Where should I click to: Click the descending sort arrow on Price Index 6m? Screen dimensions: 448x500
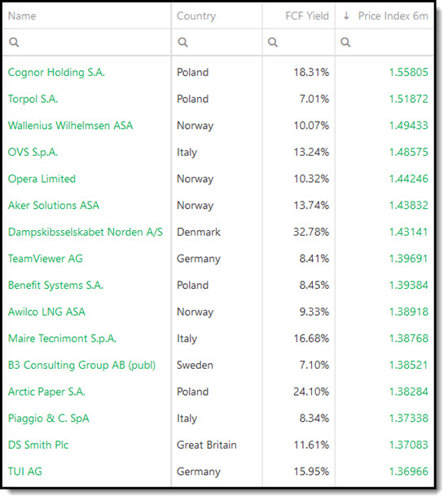coord(346,16)
